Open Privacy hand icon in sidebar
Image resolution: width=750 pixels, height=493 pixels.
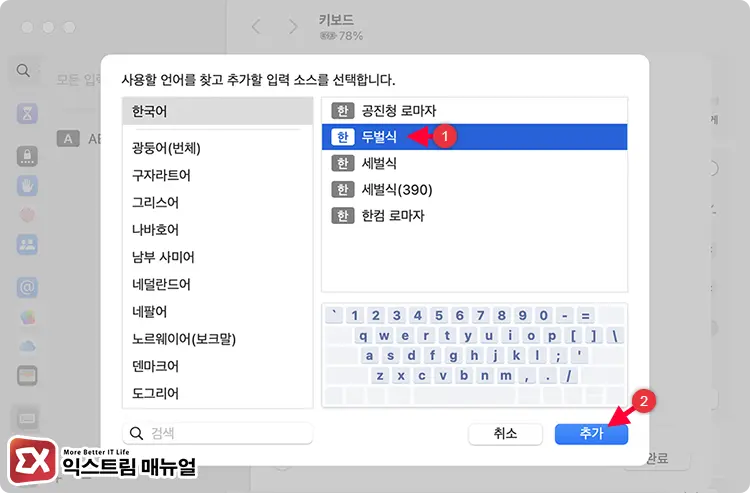point(27,186)
